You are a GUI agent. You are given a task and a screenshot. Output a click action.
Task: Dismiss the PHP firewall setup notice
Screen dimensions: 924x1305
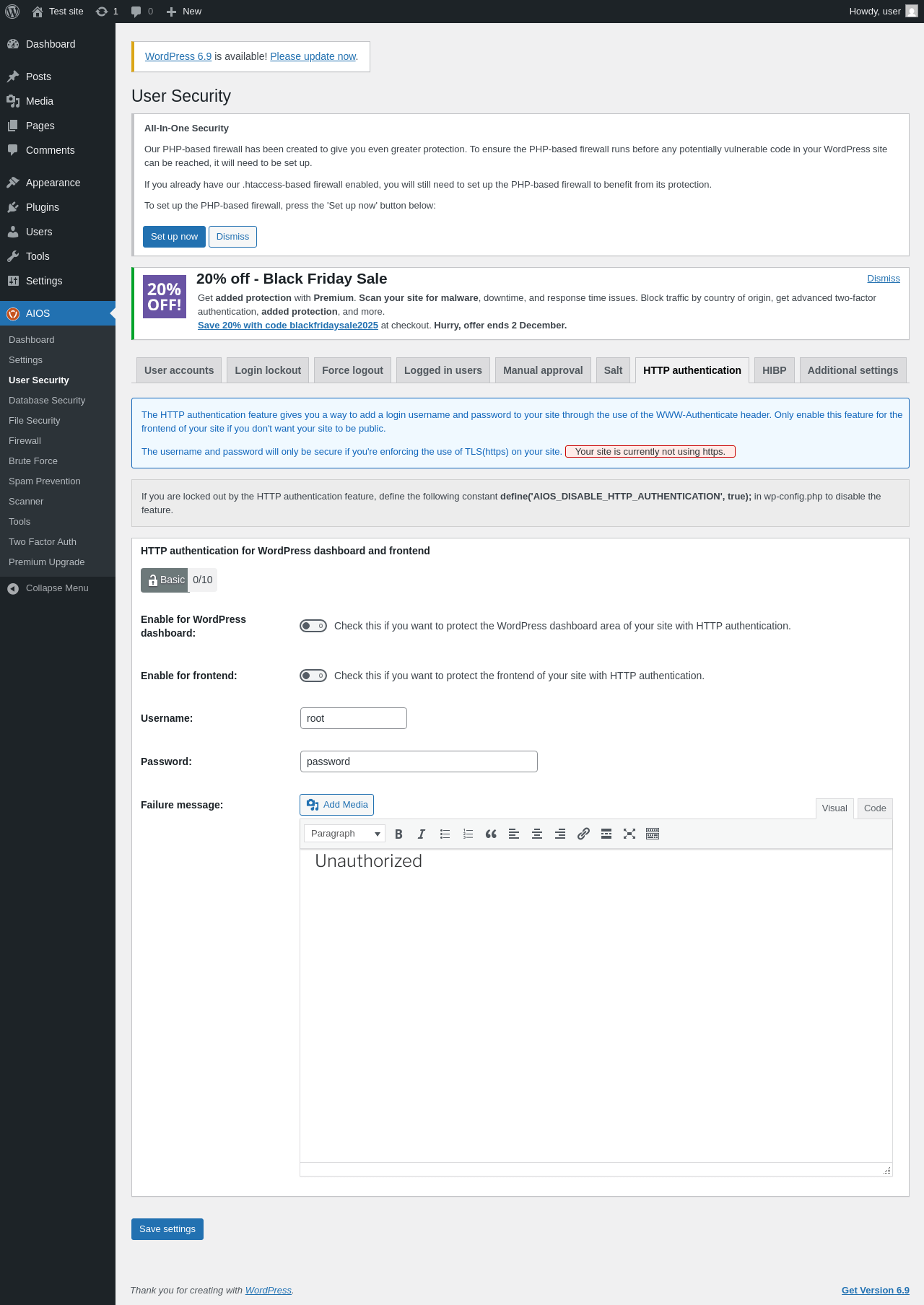point(232,237)
